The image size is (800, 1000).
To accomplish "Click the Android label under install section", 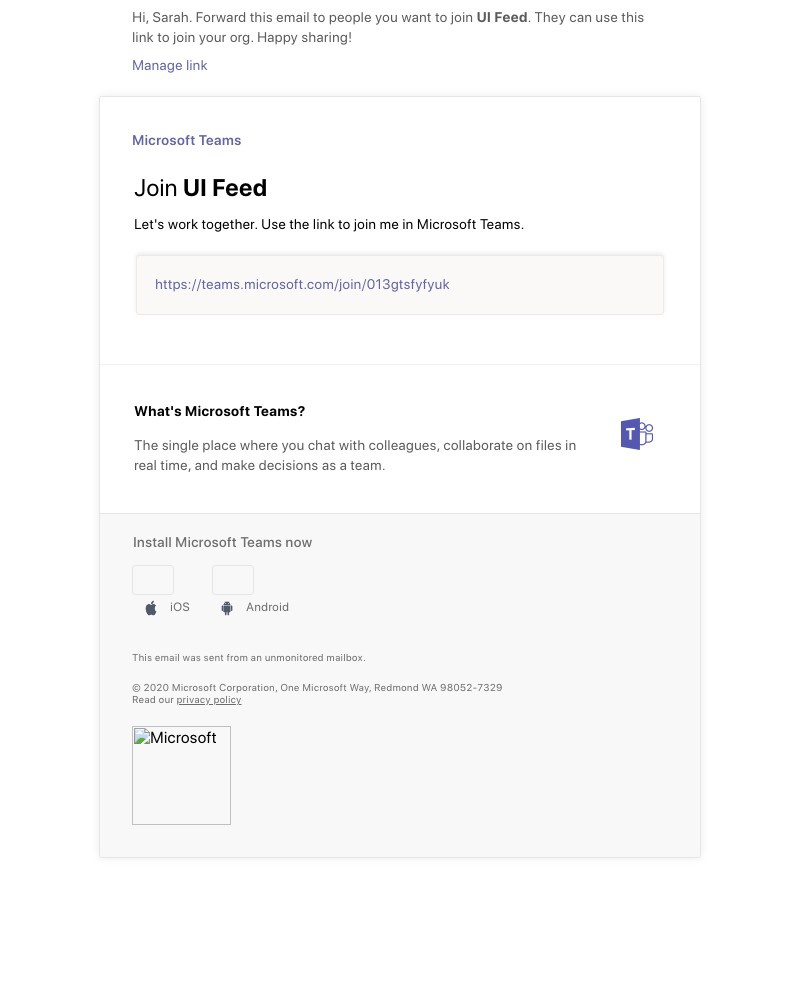I will pos(267,607).
